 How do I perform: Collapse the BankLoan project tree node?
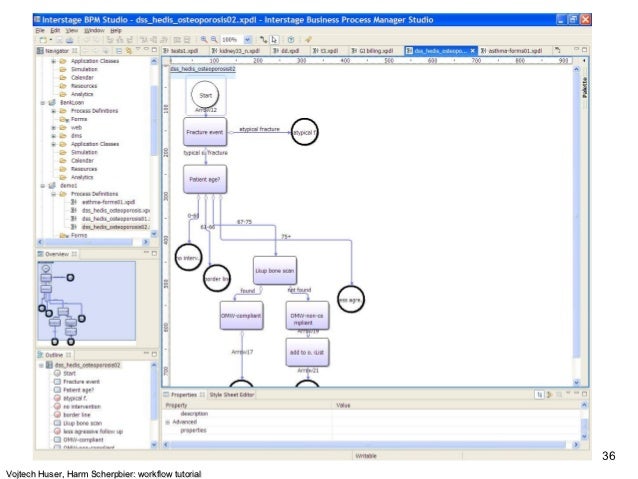point(43,103)
